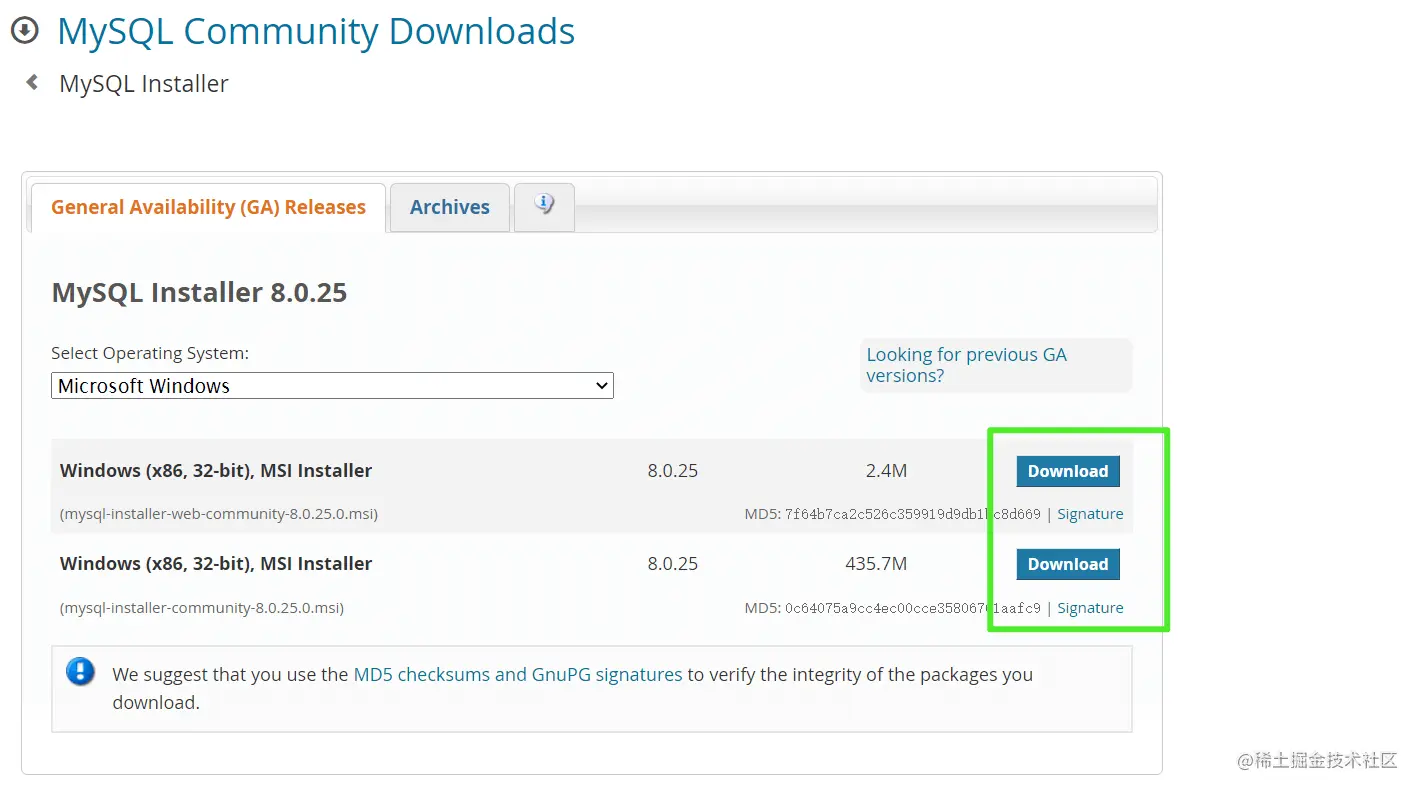Click 8.0.25 version in the 2.4M row
Viewport: 1420px width, 793px height.
pyautogui.click(x=673, y=471)
